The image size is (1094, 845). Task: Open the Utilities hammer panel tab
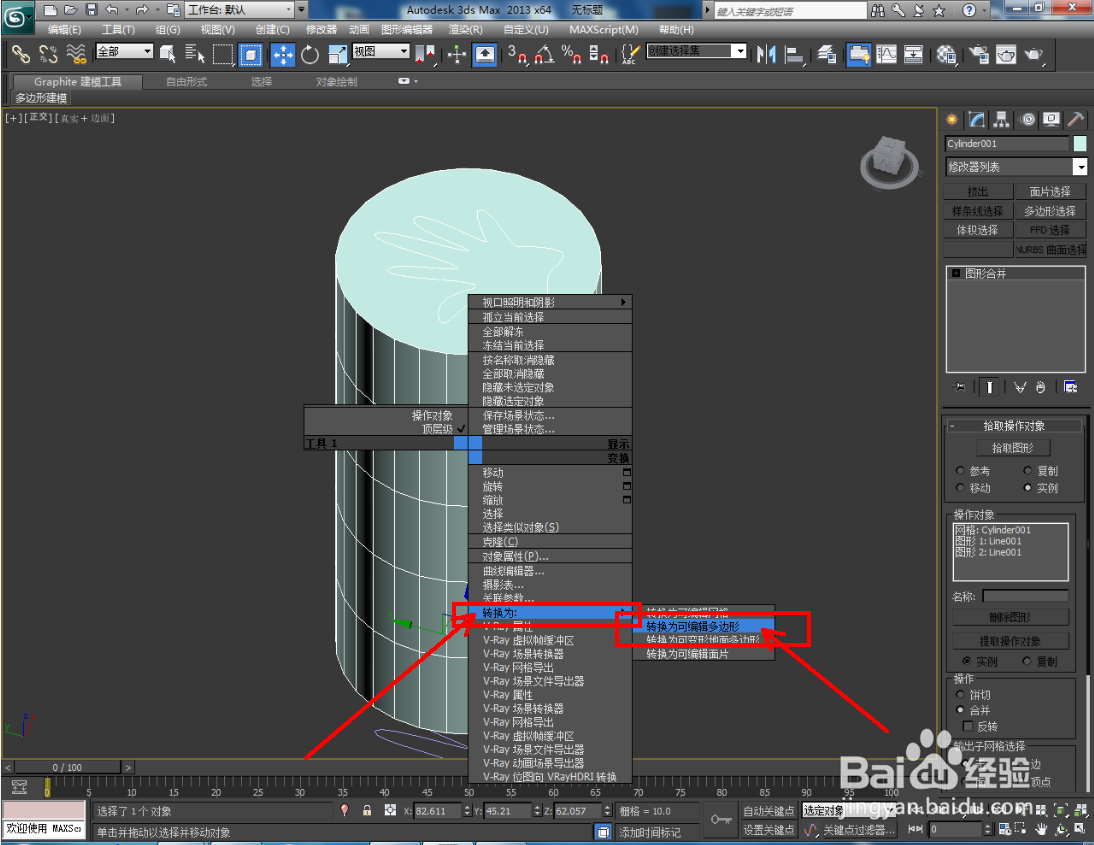1075,120
